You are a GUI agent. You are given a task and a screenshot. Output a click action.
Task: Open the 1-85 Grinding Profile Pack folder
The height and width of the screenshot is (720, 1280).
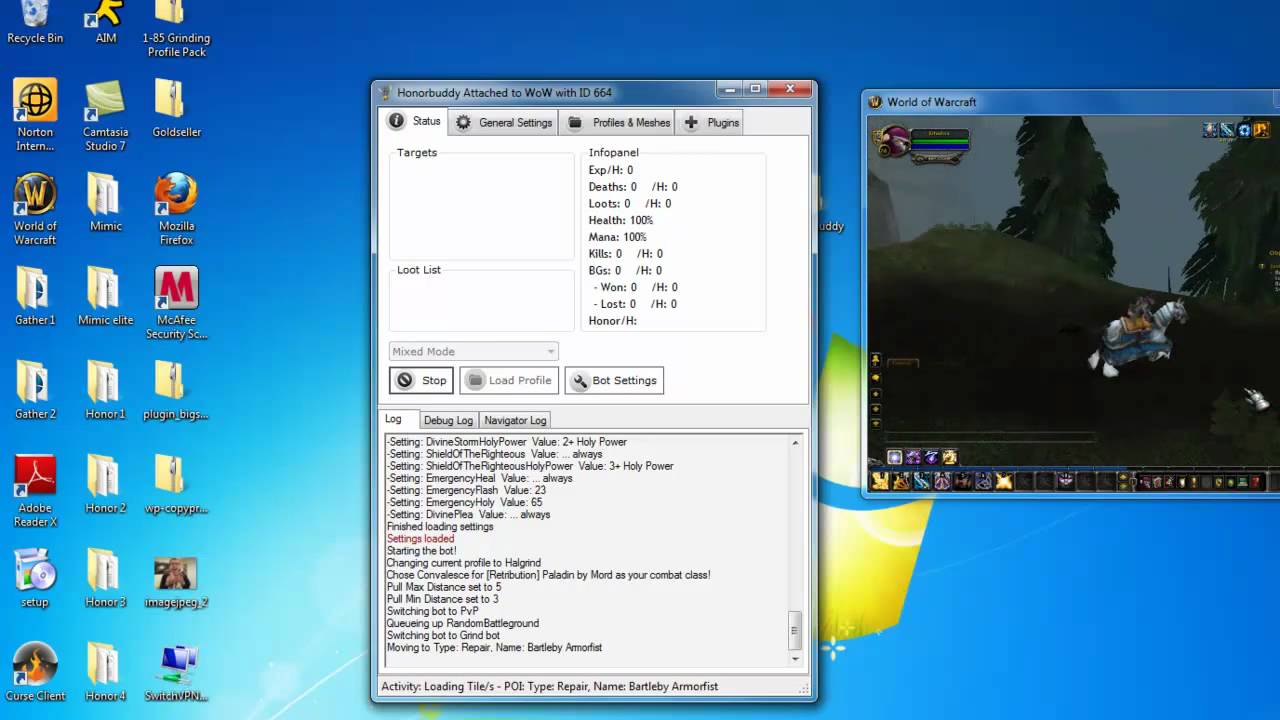[x=177, y=28]
